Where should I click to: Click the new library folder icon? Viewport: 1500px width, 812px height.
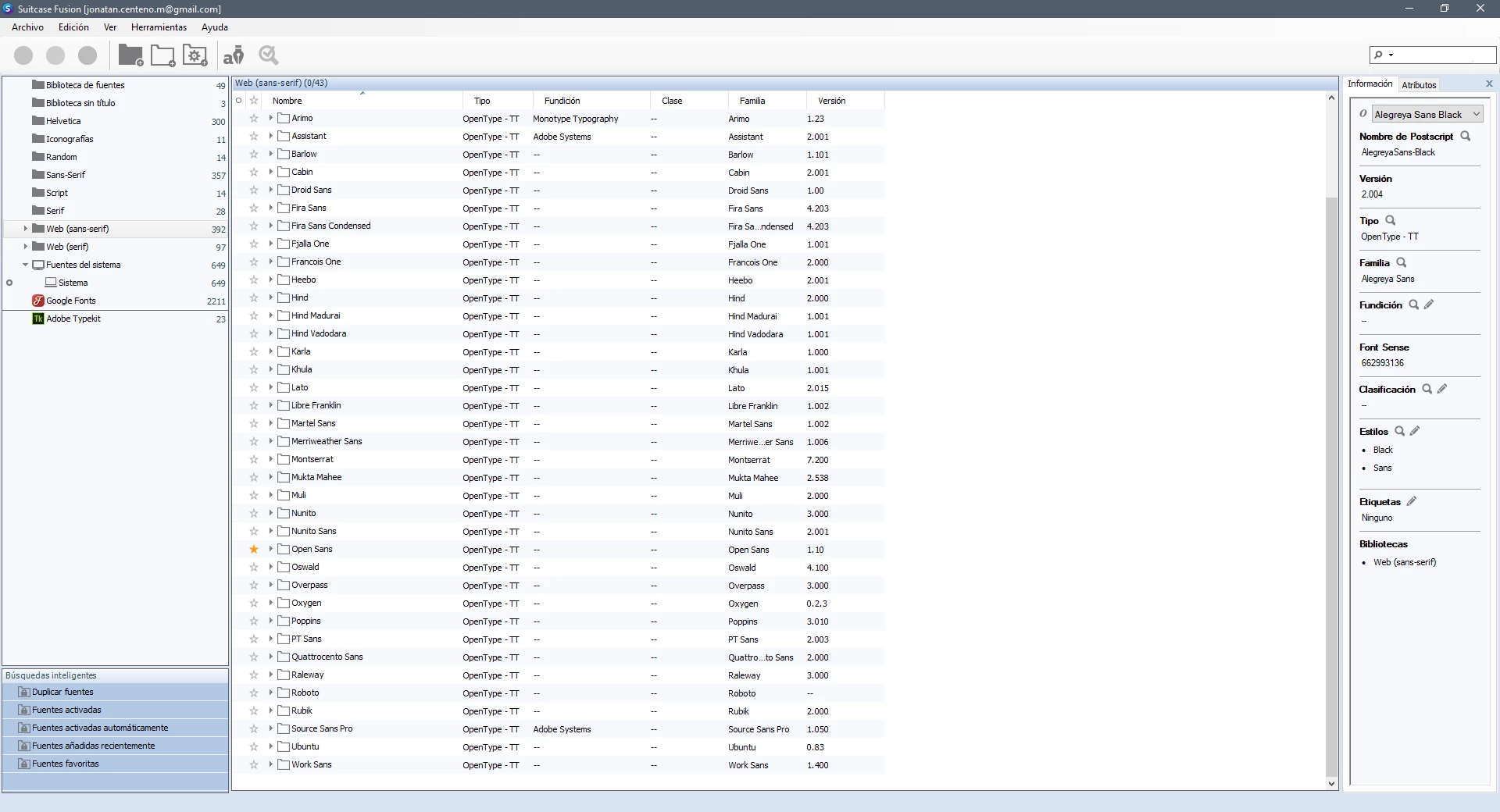tap(130, 55)
